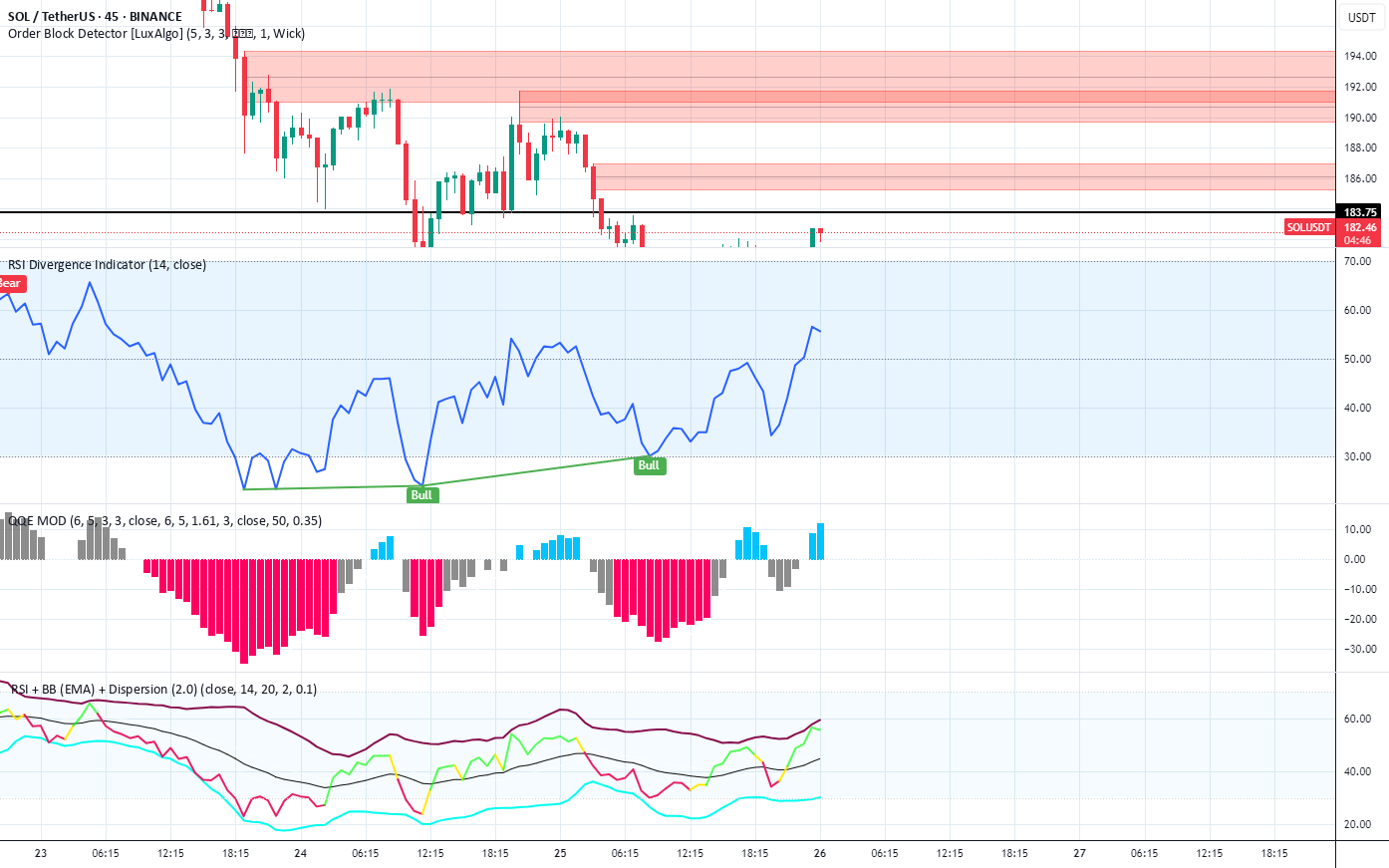
Task: Click the SOL / TetherUS symbol title
Action: point(95,16)
